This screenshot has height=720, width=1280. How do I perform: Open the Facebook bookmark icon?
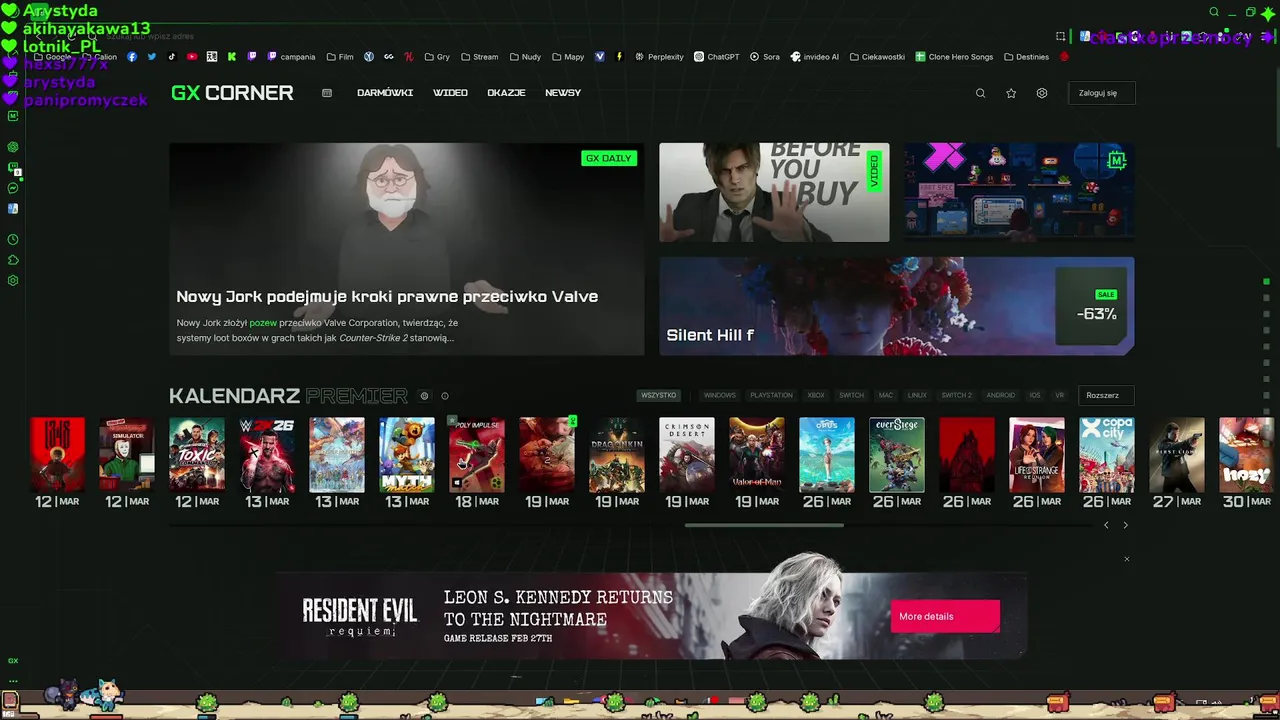(x=132, y=57)
